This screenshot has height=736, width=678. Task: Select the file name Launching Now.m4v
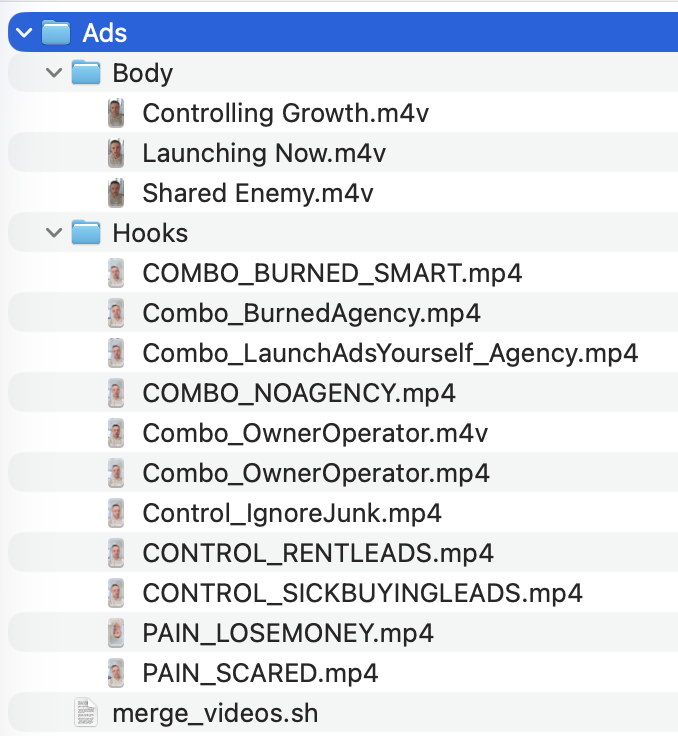point(264,153)
